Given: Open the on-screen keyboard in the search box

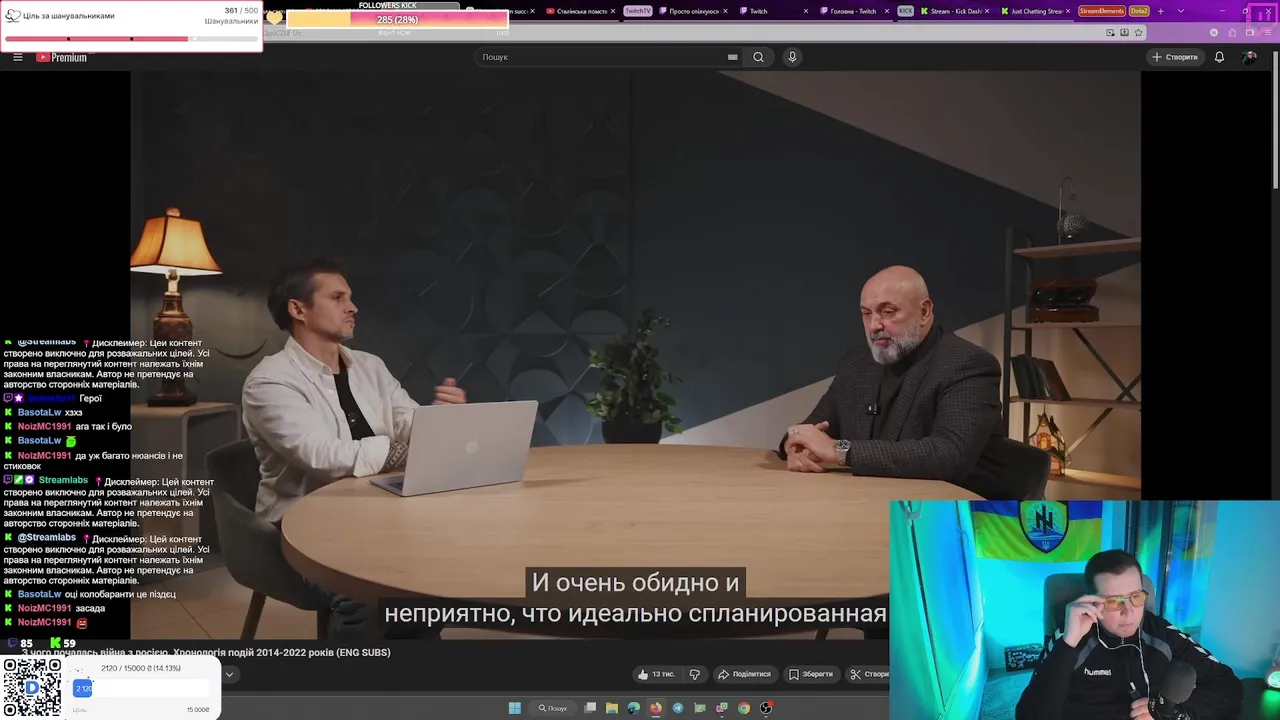Looking at the screenshot, I should tap(733, 57).
